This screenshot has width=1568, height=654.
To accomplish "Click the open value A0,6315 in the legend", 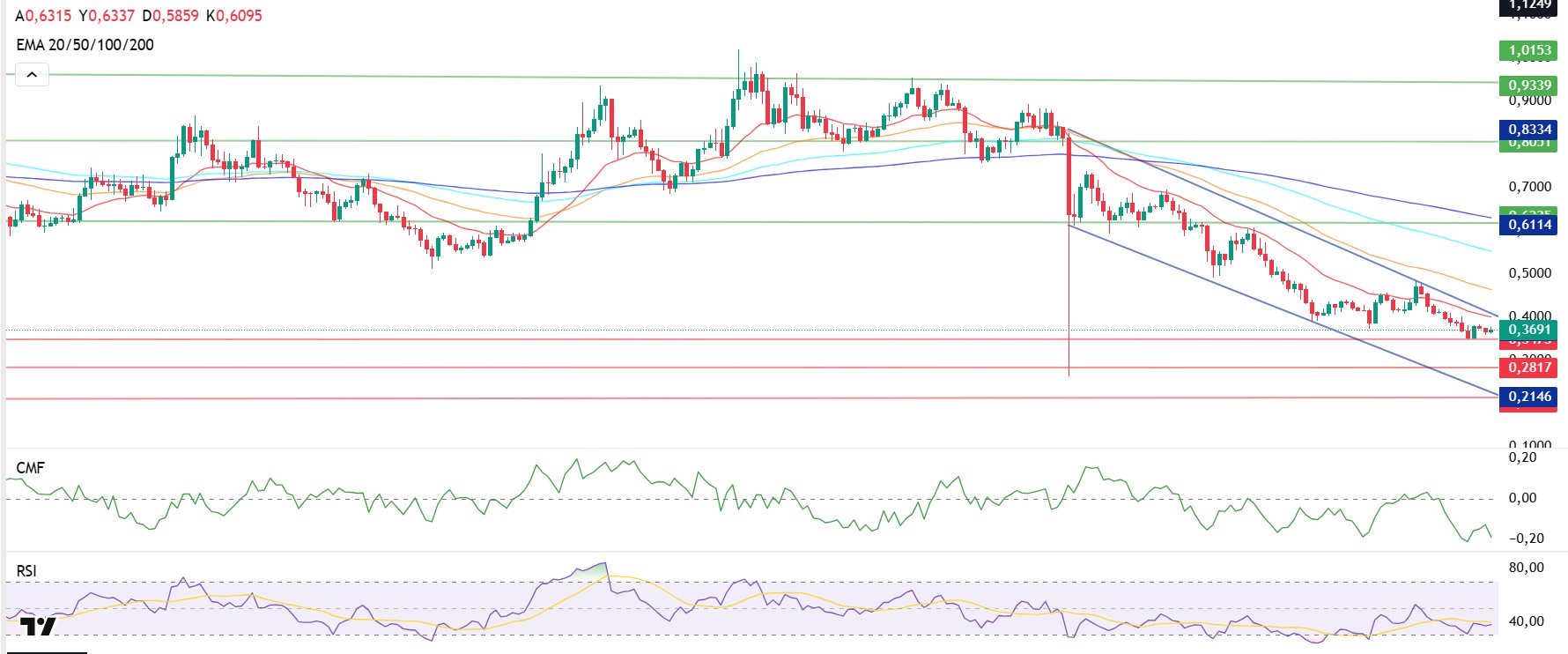I will coord(43,16).
